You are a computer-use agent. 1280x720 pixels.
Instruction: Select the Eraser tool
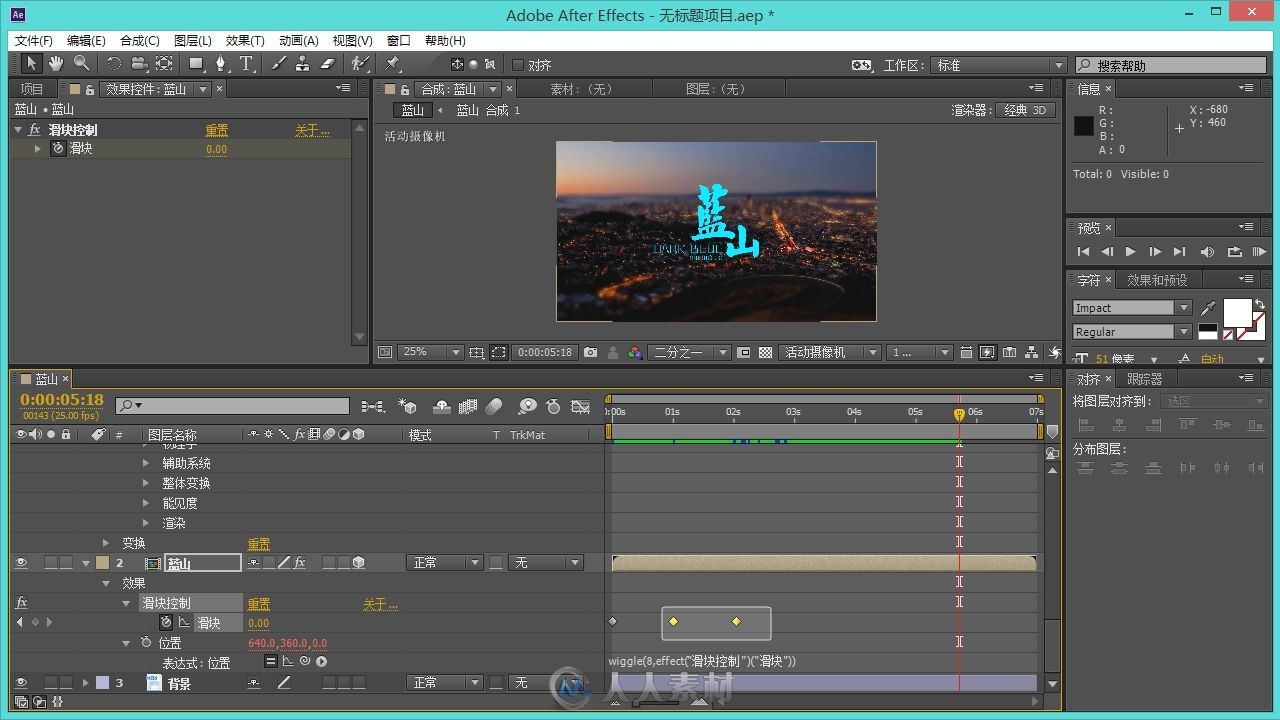(x=328, y=64)
